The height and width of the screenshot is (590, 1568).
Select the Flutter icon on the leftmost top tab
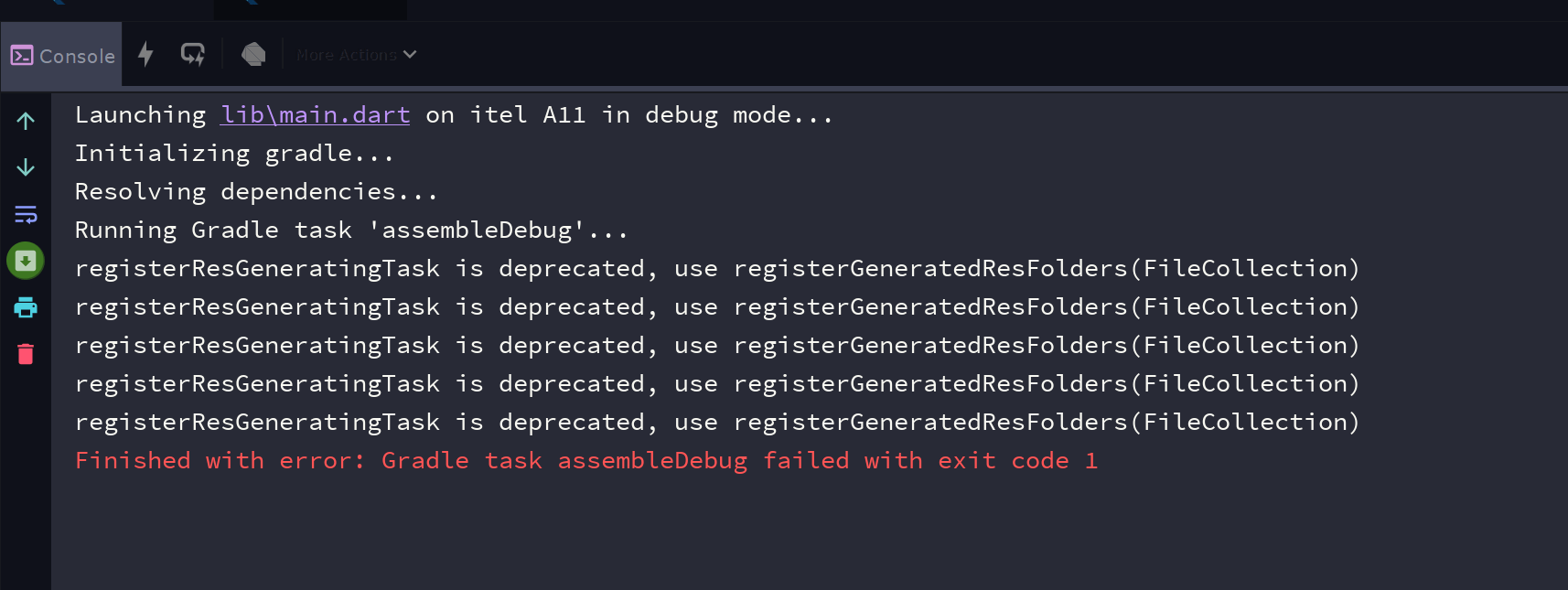coord(57,7)
